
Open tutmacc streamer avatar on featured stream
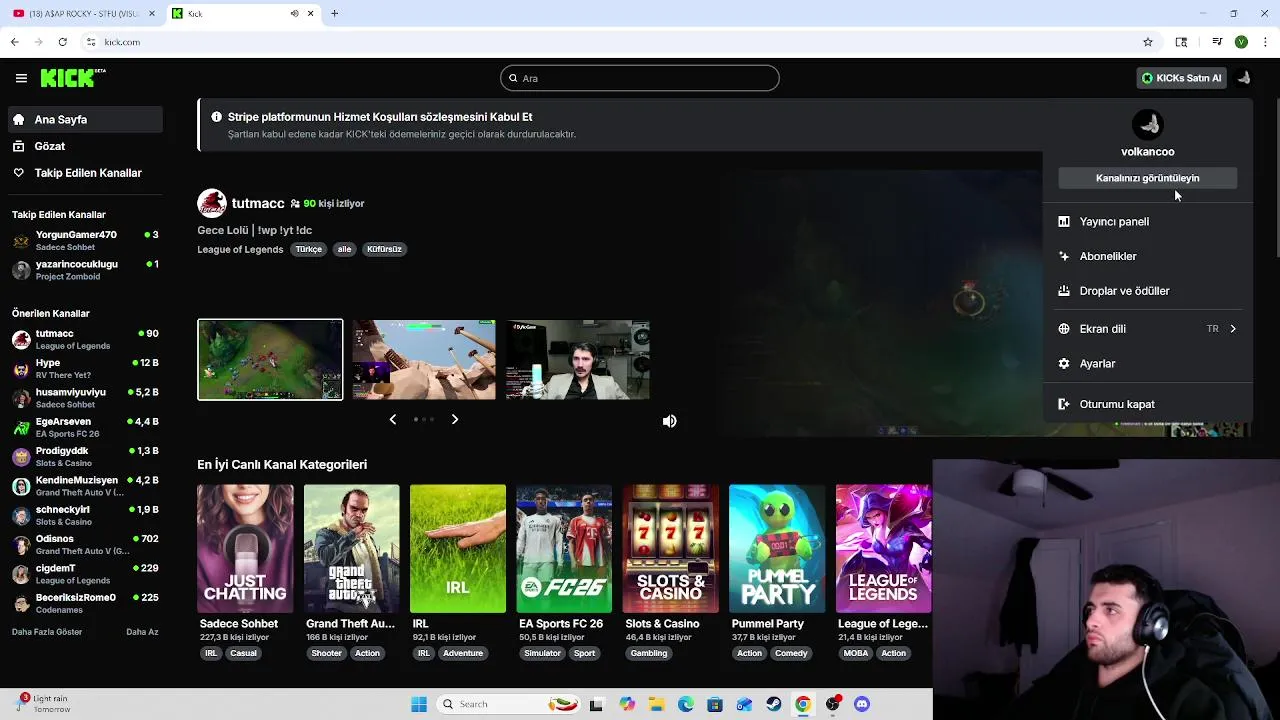point(211,203)
